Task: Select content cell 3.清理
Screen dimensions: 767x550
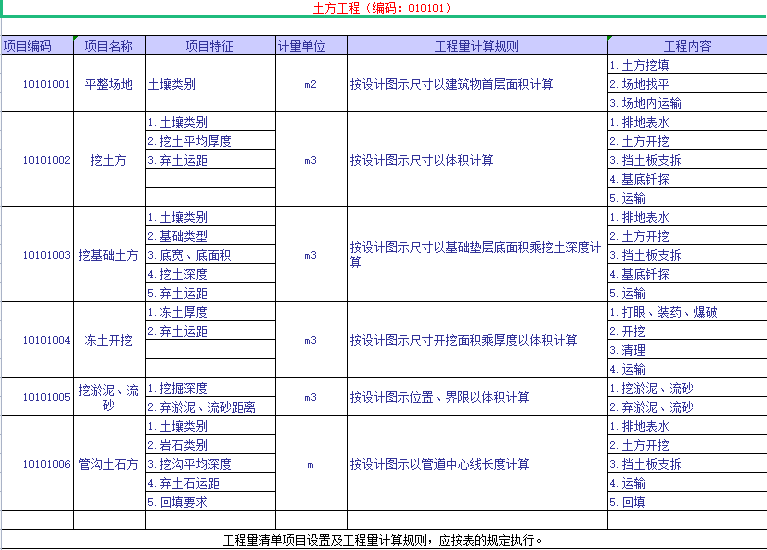Action: [x=687, y=350]
